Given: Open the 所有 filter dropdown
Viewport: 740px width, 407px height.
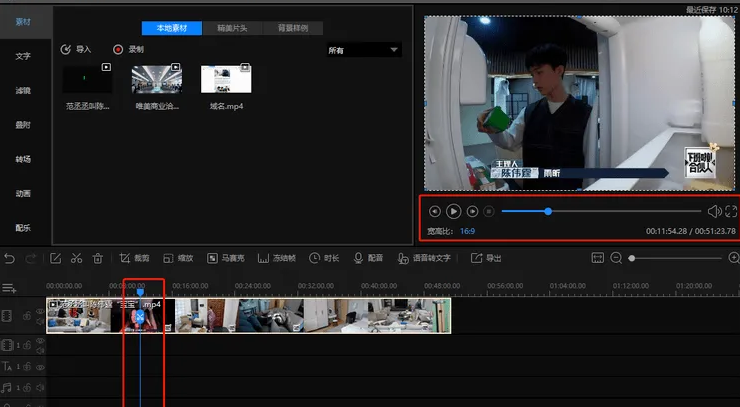Looking at the screenshot, I should pyautogui.click(x=364, y=50).
